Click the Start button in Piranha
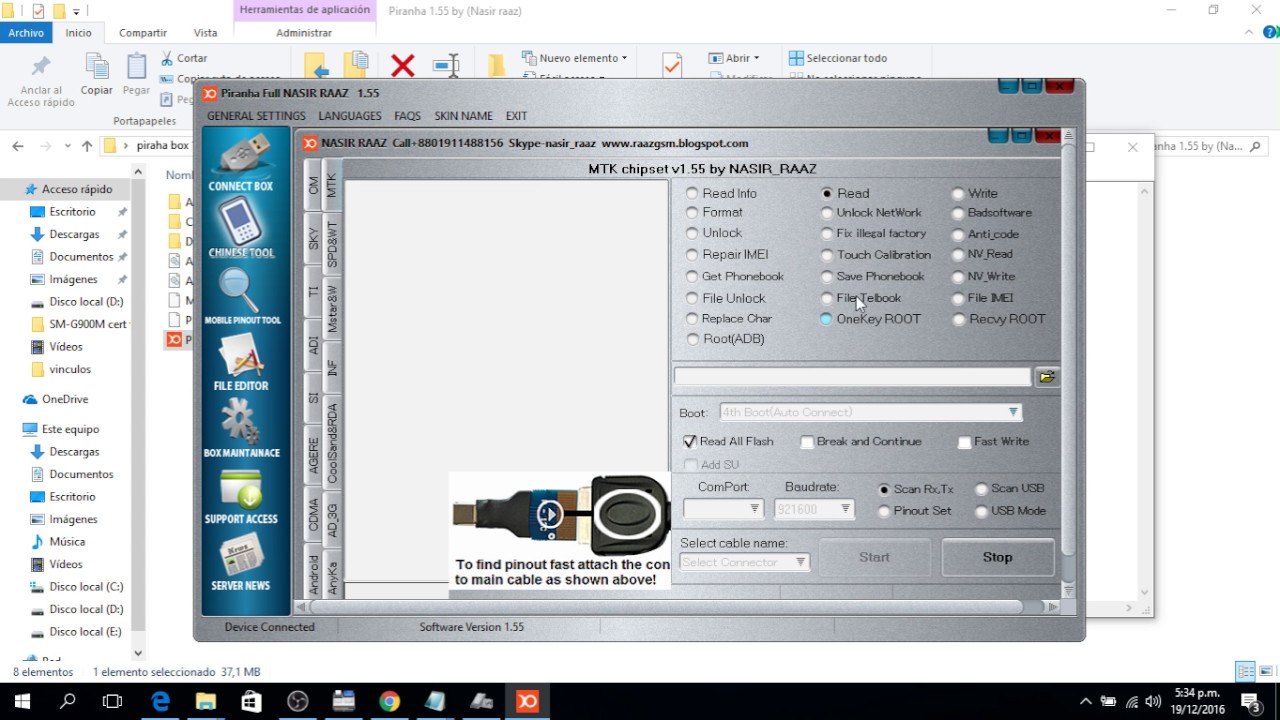The width and height of the screenshot is (1280, 720). click(874, 557)
